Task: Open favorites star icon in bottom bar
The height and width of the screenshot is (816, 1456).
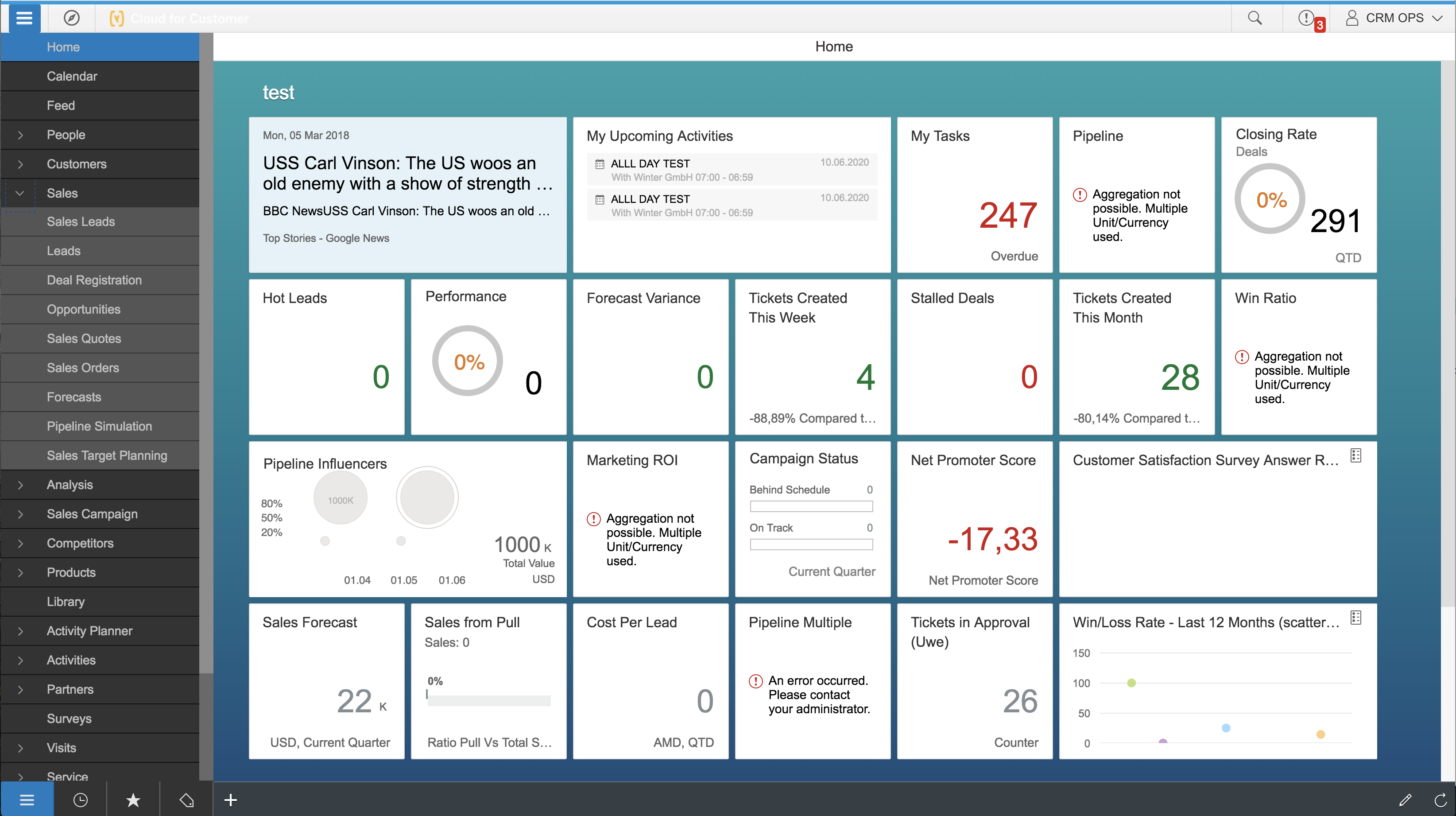Action: tap(133, 800)
